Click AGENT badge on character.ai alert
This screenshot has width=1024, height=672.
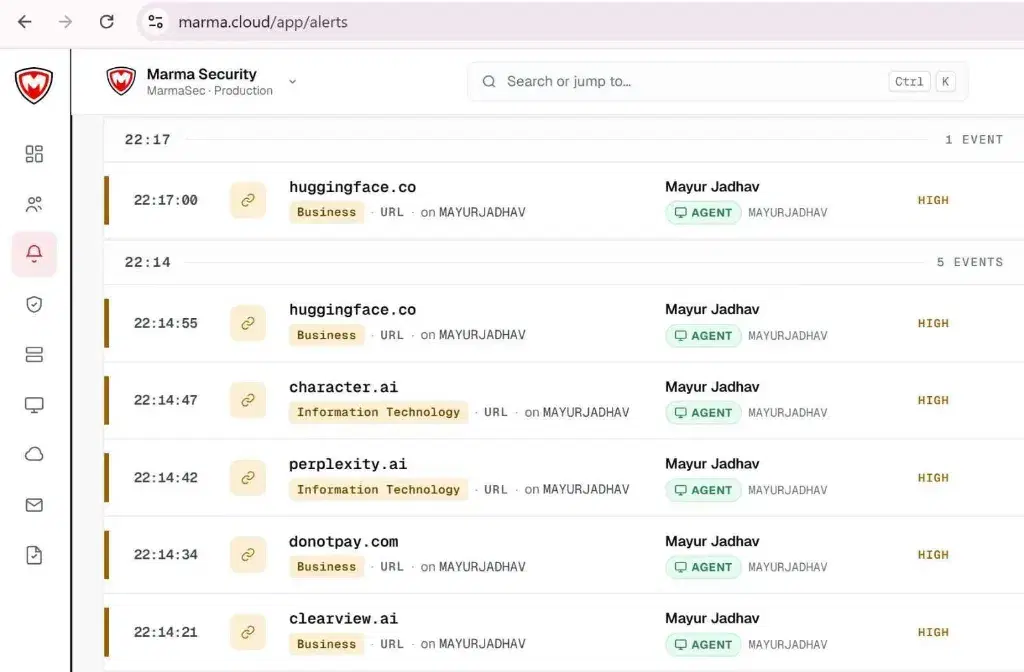(703, 413)
